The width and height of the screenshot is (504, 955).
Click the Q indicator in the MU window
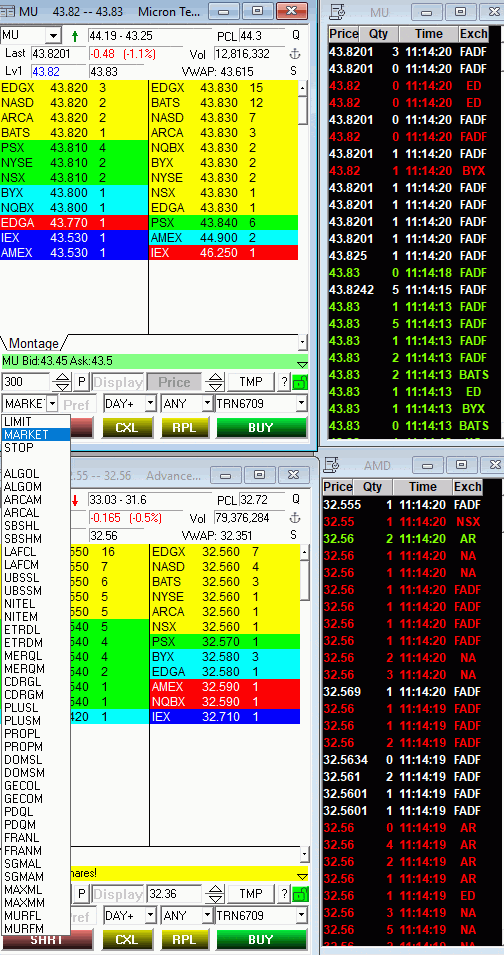point(295,36)
